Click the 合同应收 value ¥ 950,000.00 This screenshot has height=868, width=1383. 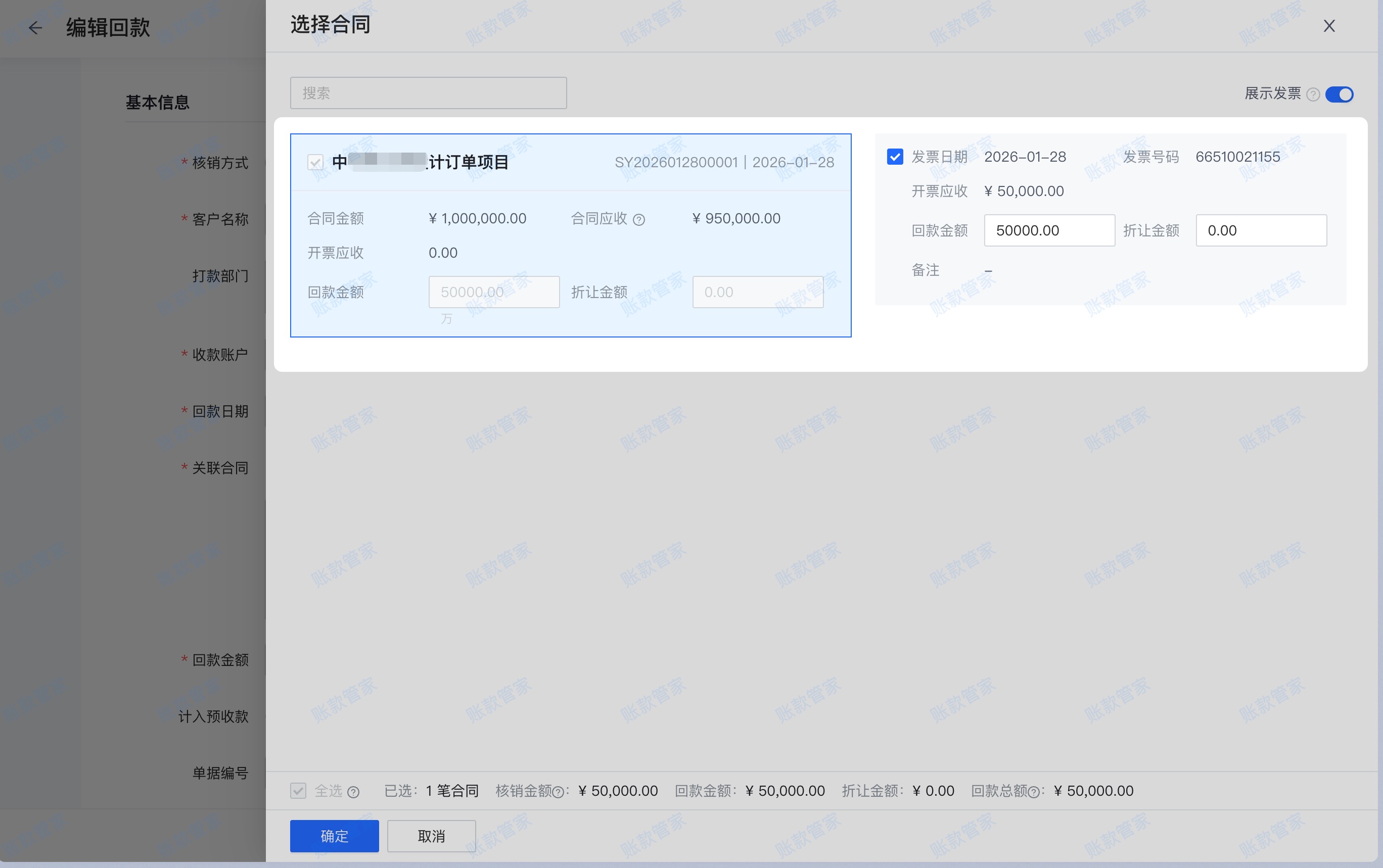coord(736,218)
